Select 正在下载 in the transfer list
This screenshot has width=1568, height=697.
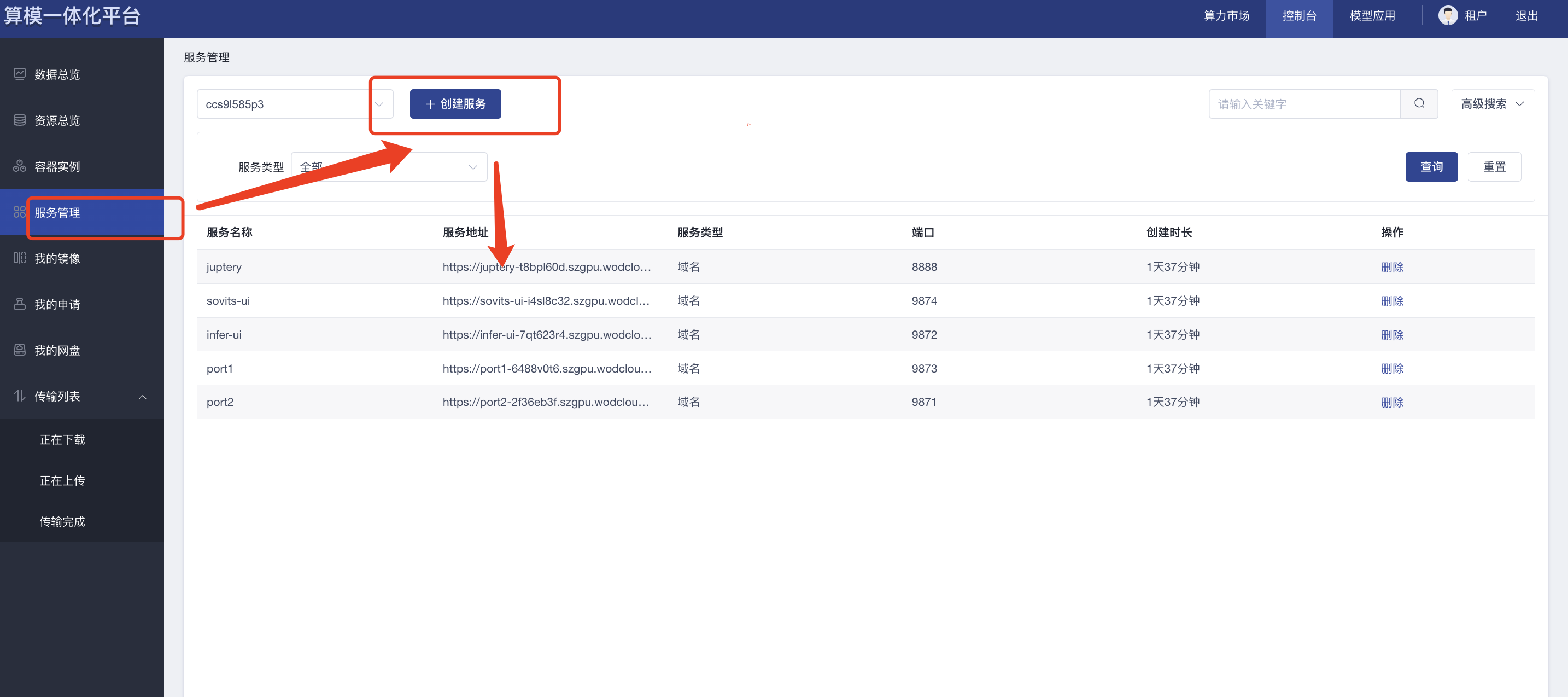(62, 439)
